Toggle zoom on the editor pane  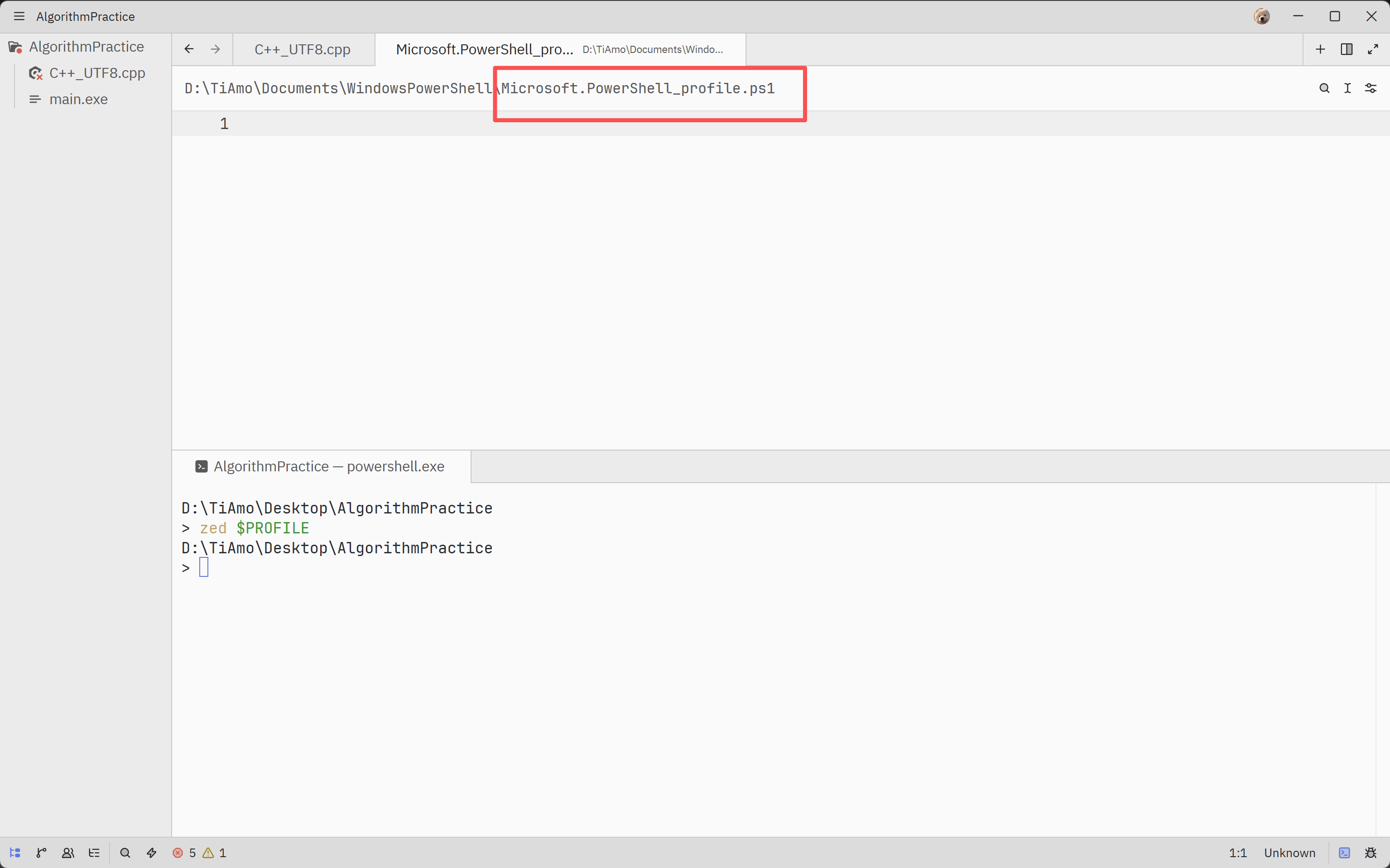click(1373, 49)
